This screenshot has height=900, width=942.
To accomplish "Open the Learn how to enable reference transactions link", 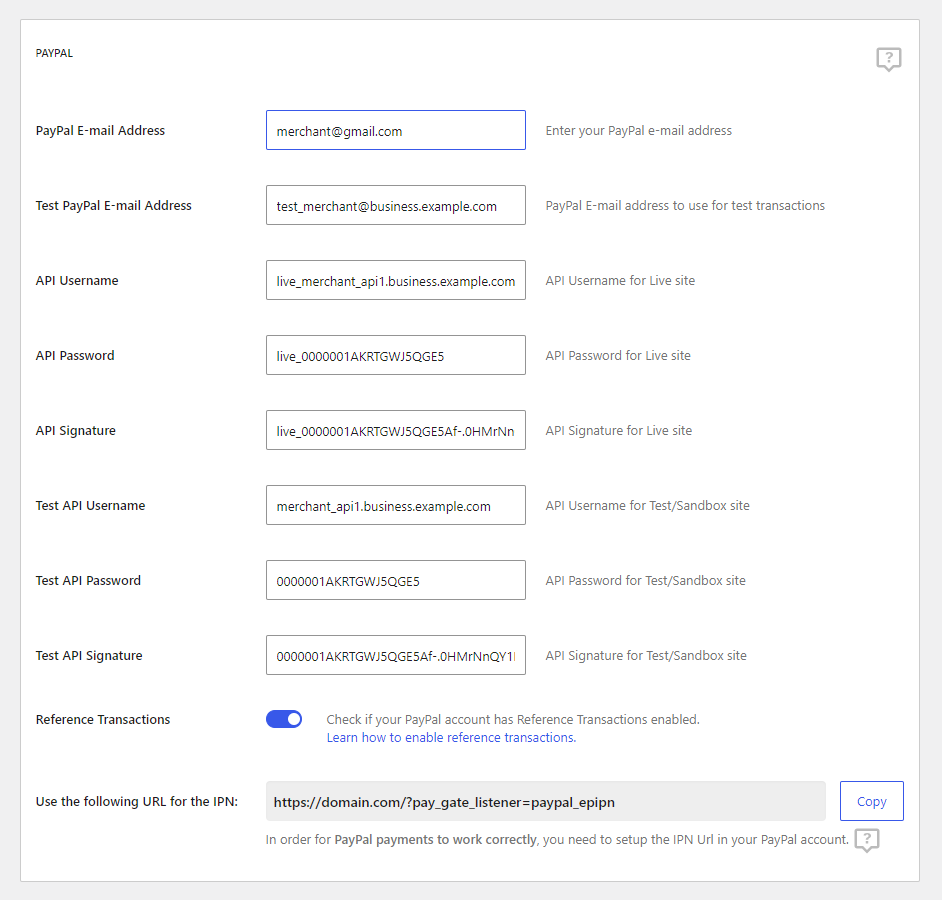I will point(451,737).
